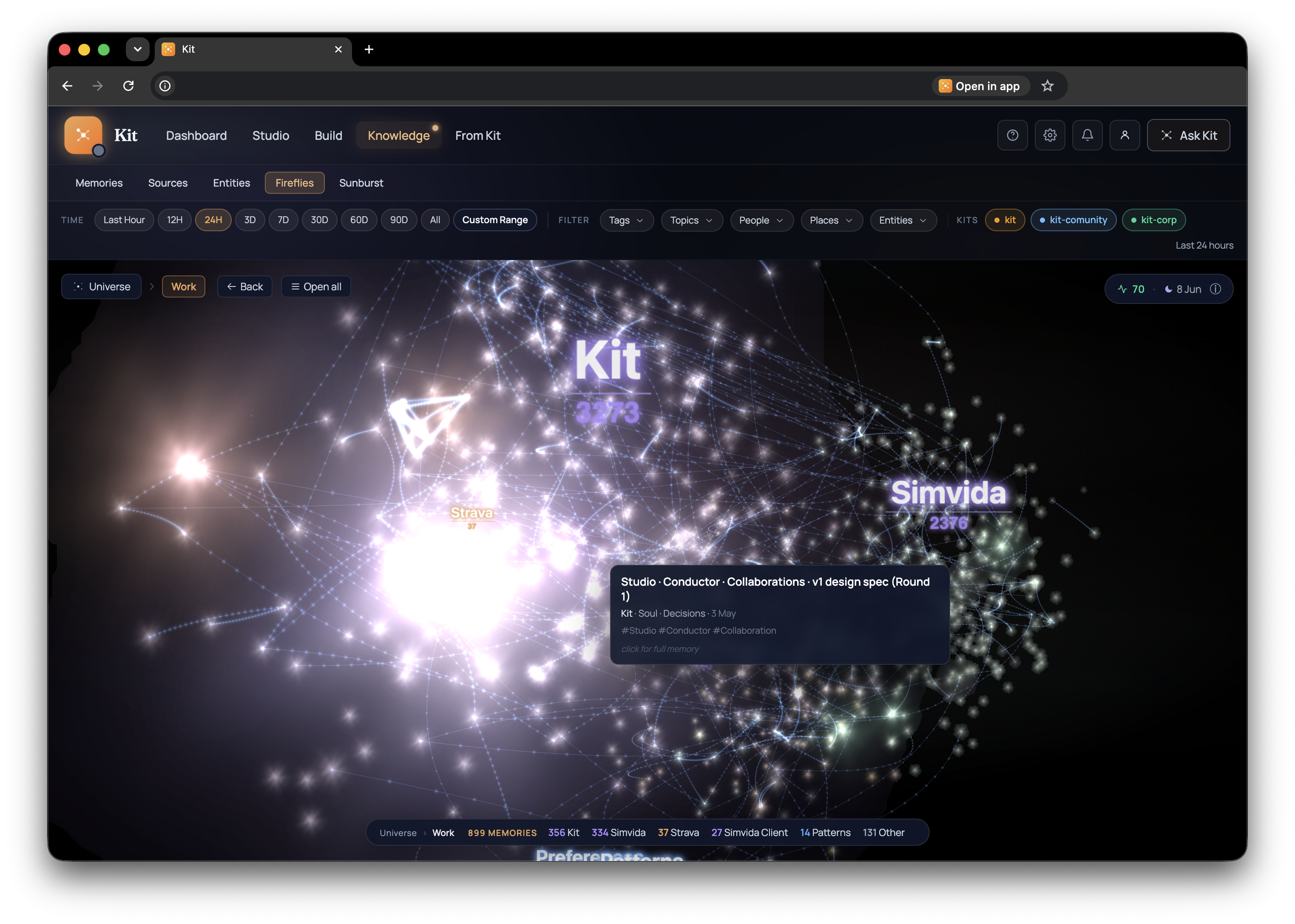Click the browser back arrow
The height and width of the screenshot is (924, 1295).
click(x=67, y=86)
